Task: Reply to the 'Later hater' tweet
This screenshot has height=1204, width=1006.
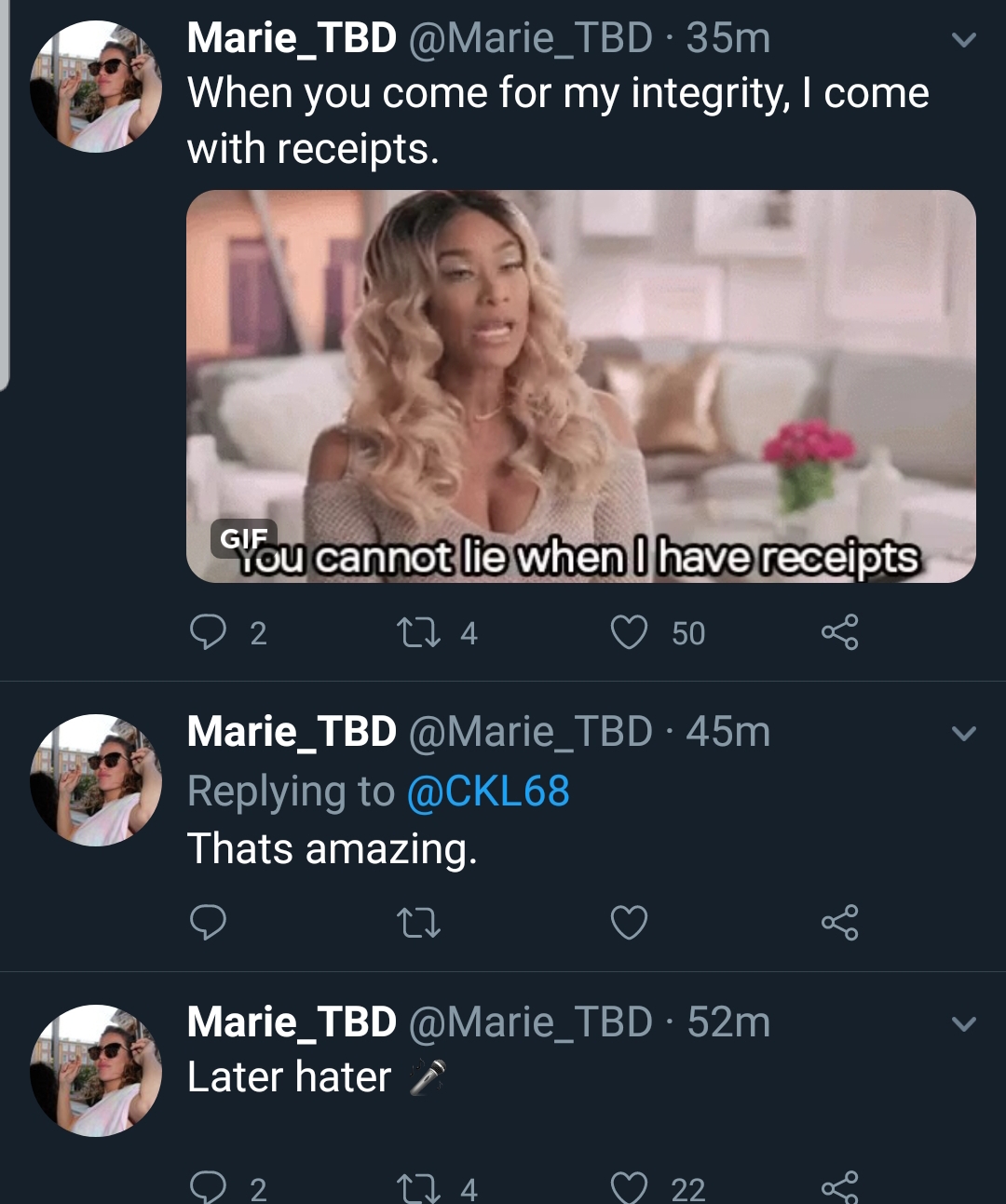Action: [x=208, y=1187]
